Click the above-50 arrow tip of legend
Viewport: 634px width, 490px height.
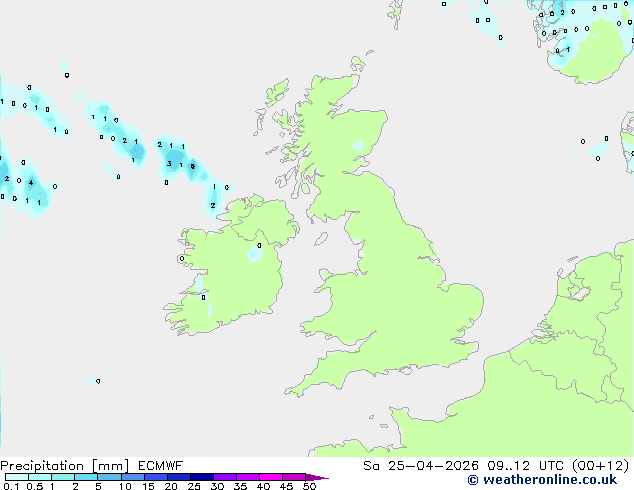317,477
